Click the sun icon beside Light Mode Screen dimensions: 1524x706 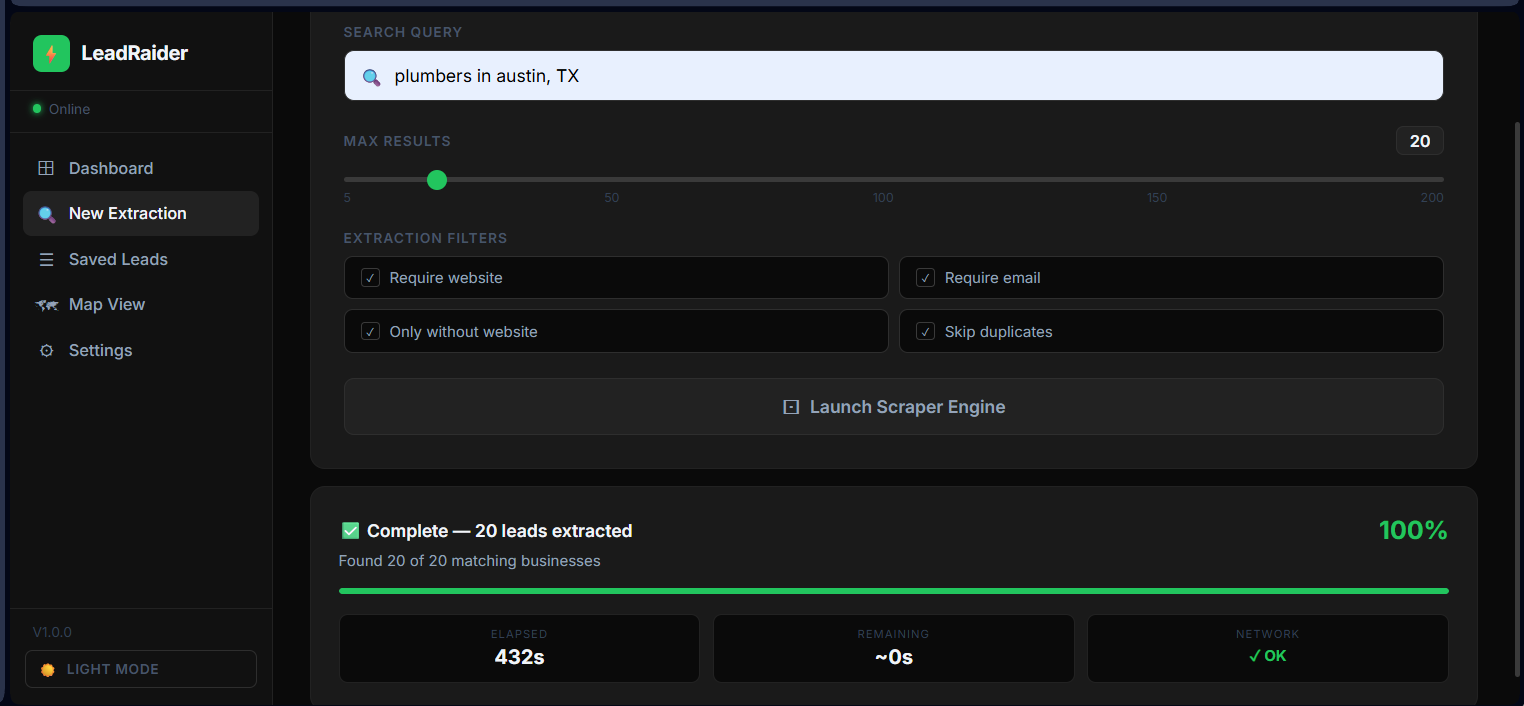pyautogui.click(x=47, y=670)
